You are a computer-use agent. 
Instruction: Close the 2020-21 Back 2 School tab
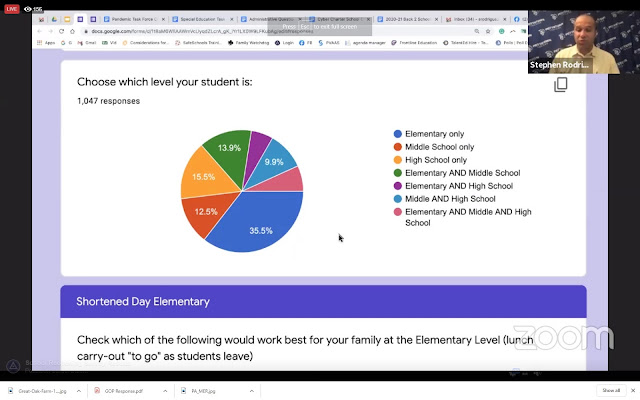coord(436,19)
